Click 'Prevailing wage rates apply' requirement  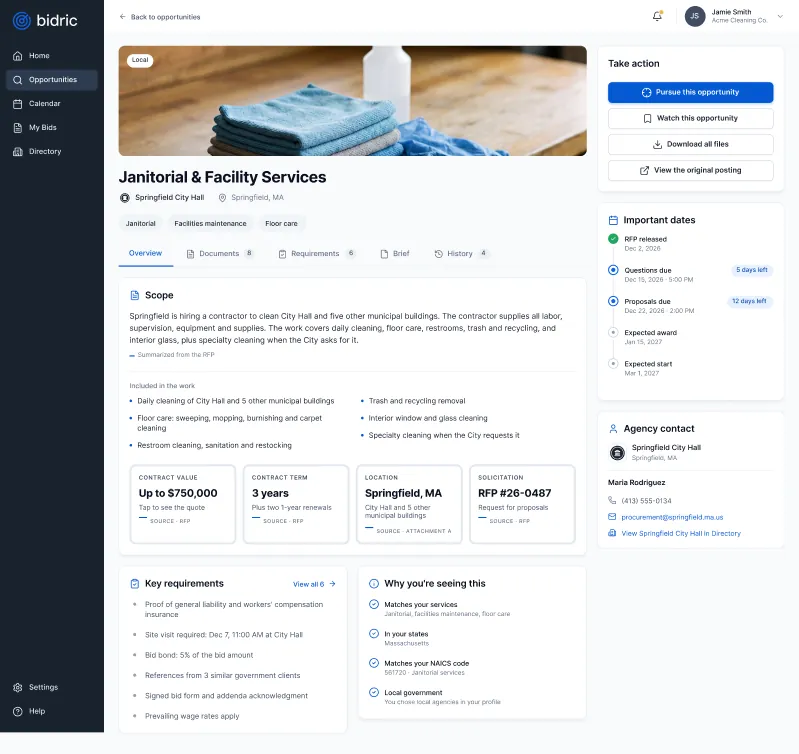pyautogui.click(x=192, y=717)
